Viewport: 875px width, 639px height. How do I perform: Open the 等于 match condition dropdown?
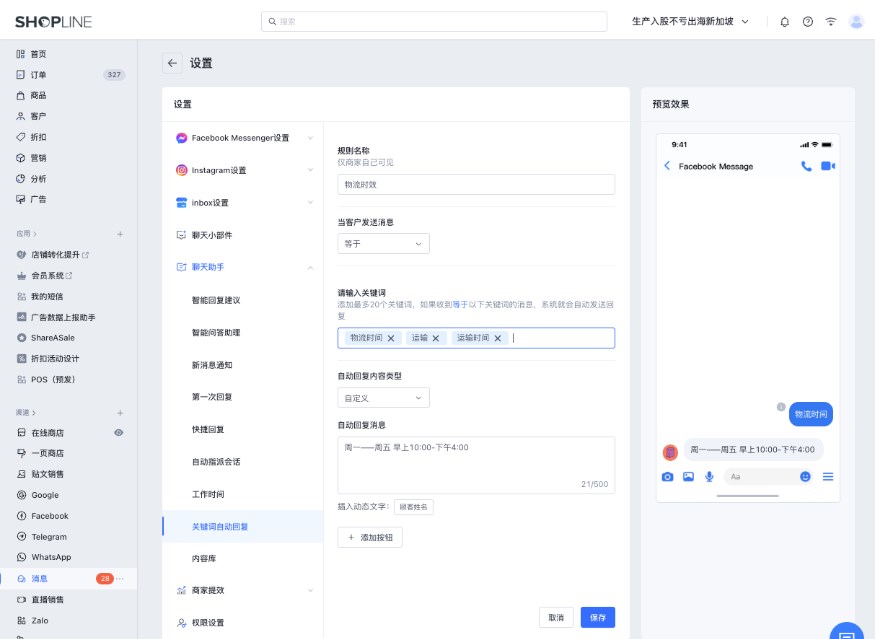pyautogui.click(x=383, y=244)
